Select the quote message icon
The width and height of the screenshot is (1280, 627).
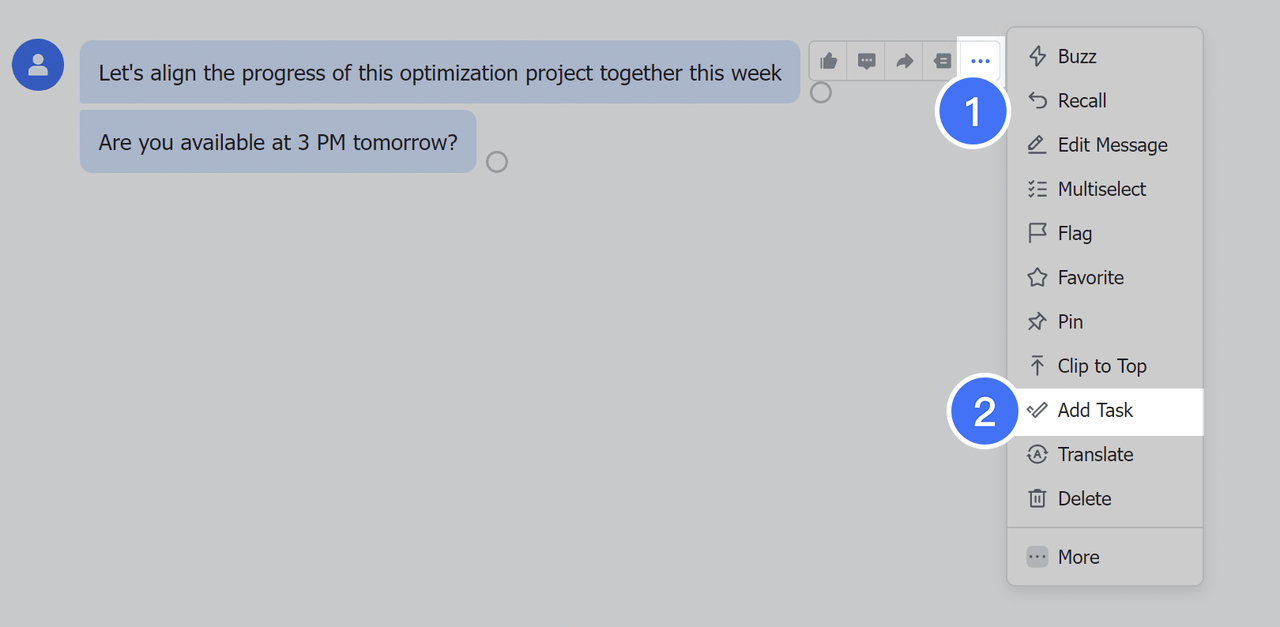(942, 60)
